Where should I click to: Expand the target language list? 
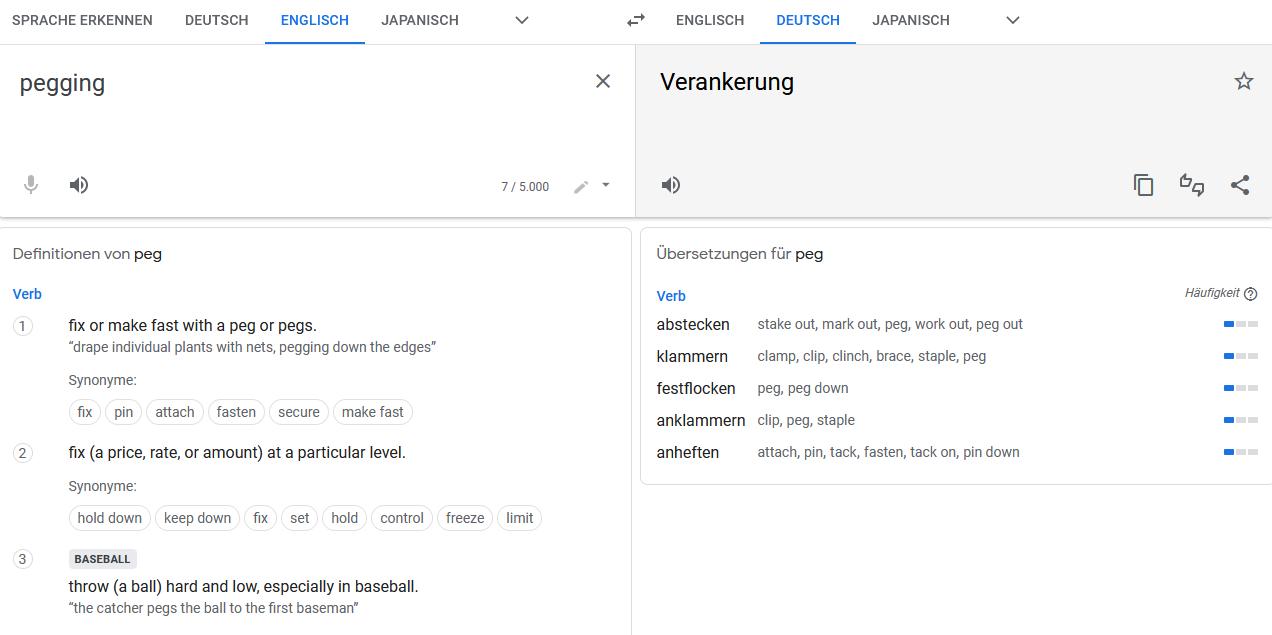pyautogui.click(x=1013, y=20)
